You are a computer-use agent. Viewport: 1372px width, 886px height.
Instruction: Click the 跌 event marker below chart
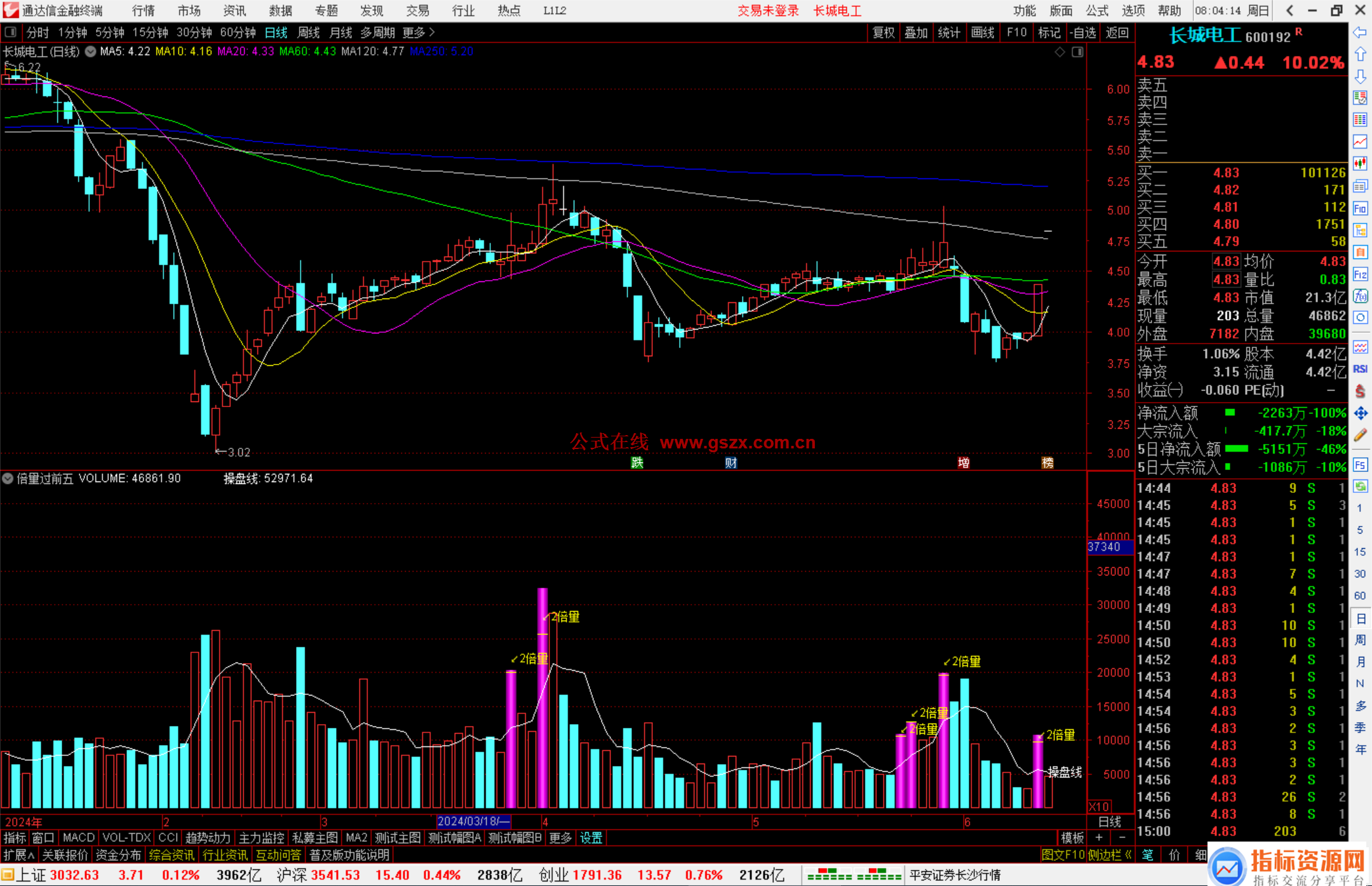pos(637,462)
